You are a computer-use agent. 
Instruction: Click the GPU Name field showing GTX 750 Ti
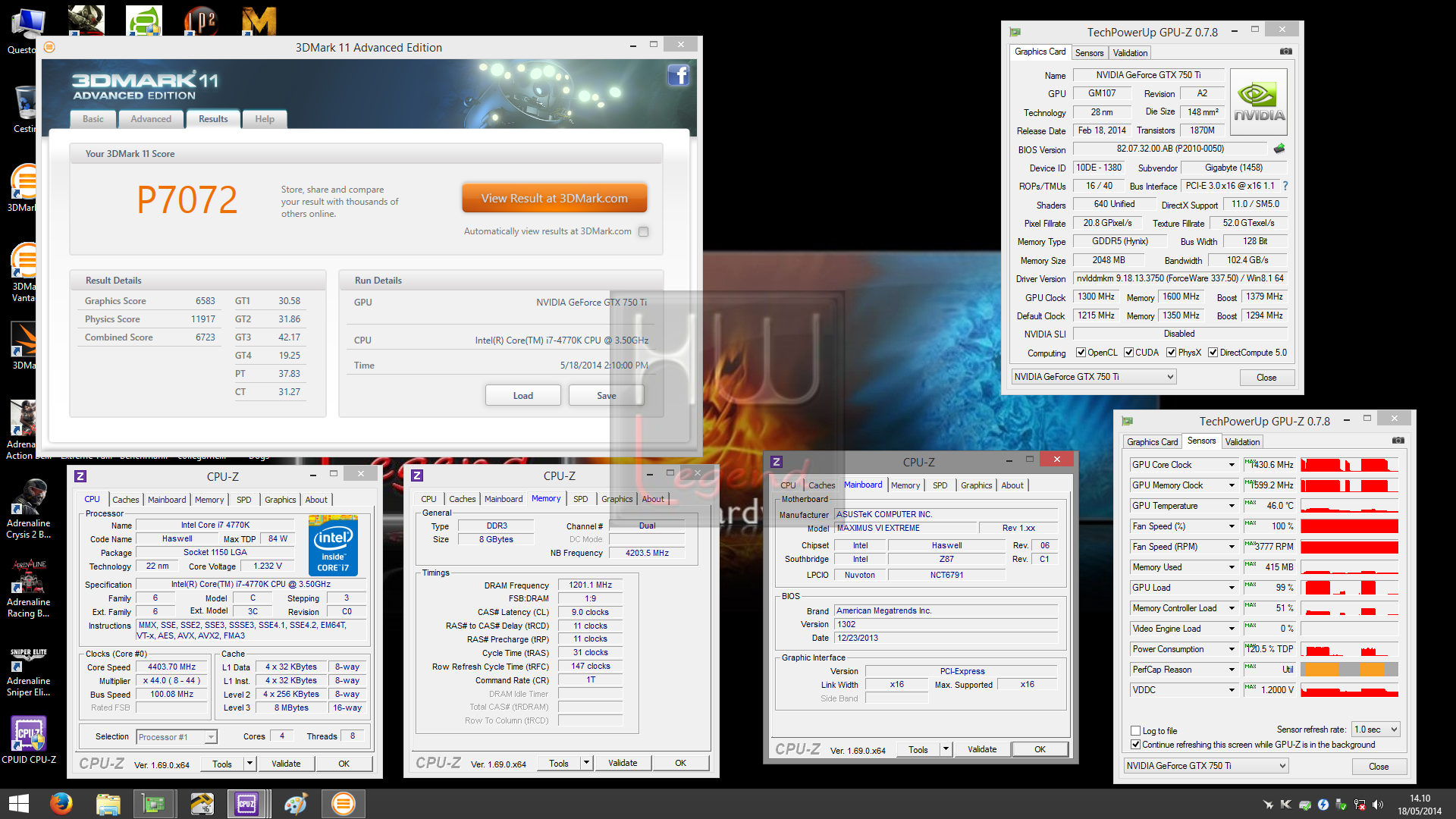1148,75
